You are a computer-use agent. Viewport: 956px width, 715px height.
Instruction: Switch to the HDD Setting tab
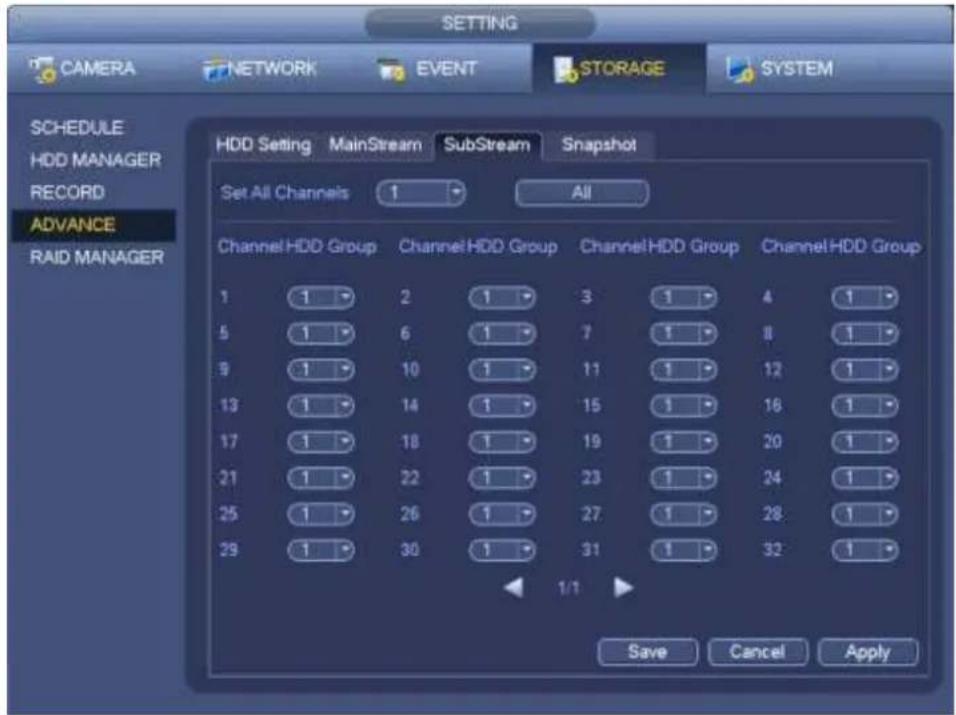[x=263, y=145]
